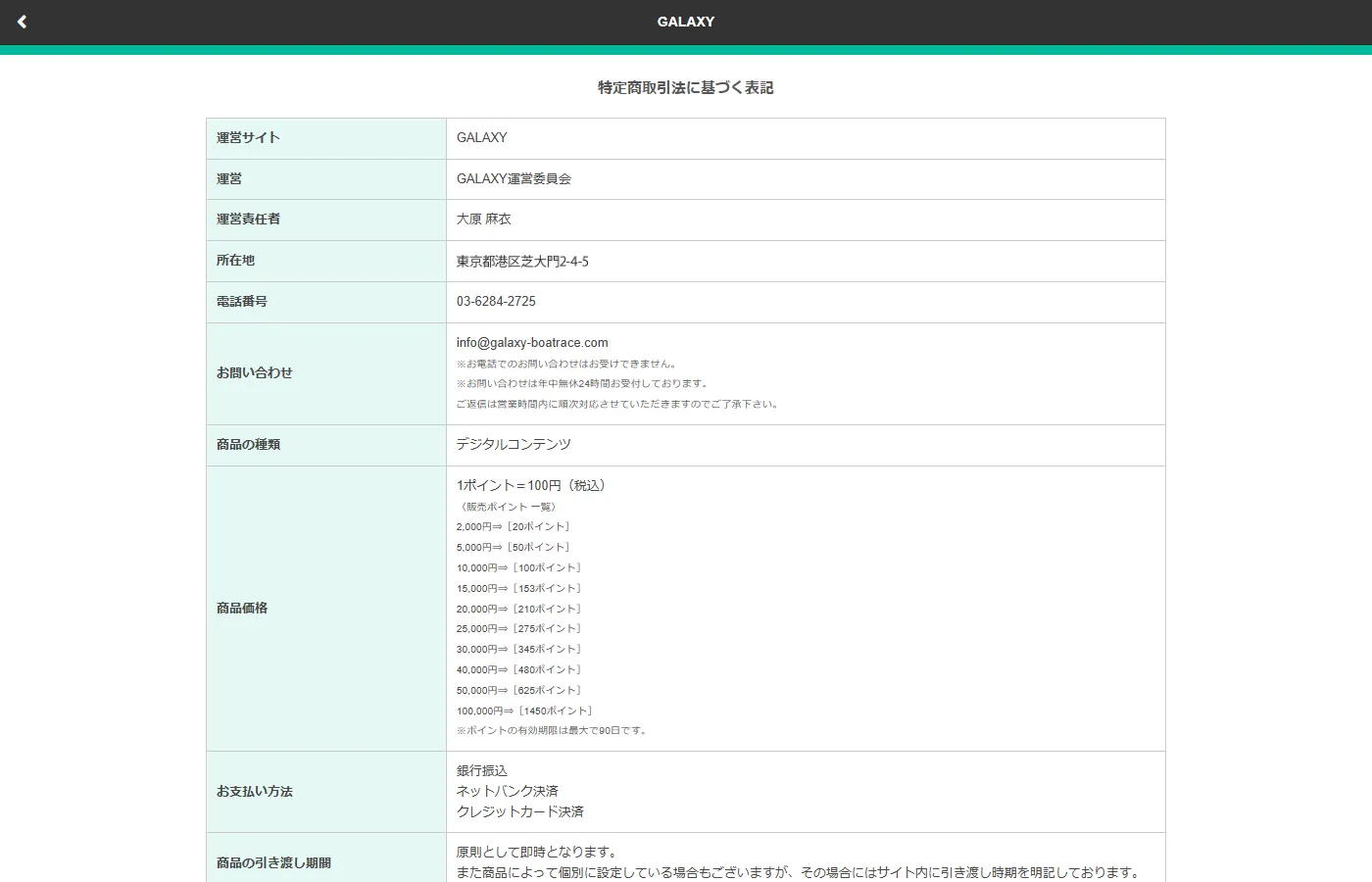
Task: Click the 所在地 row label
Action: point(235,261)
